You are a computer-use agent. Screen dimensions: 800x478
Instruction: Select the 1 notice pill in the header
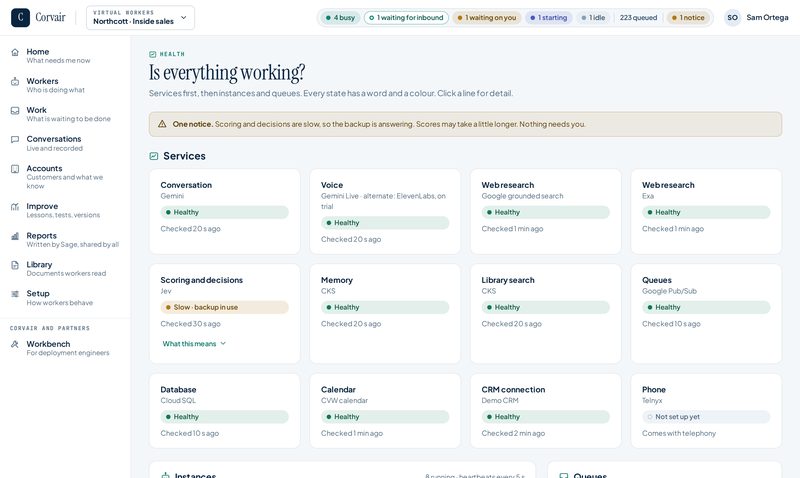(688, 18)
